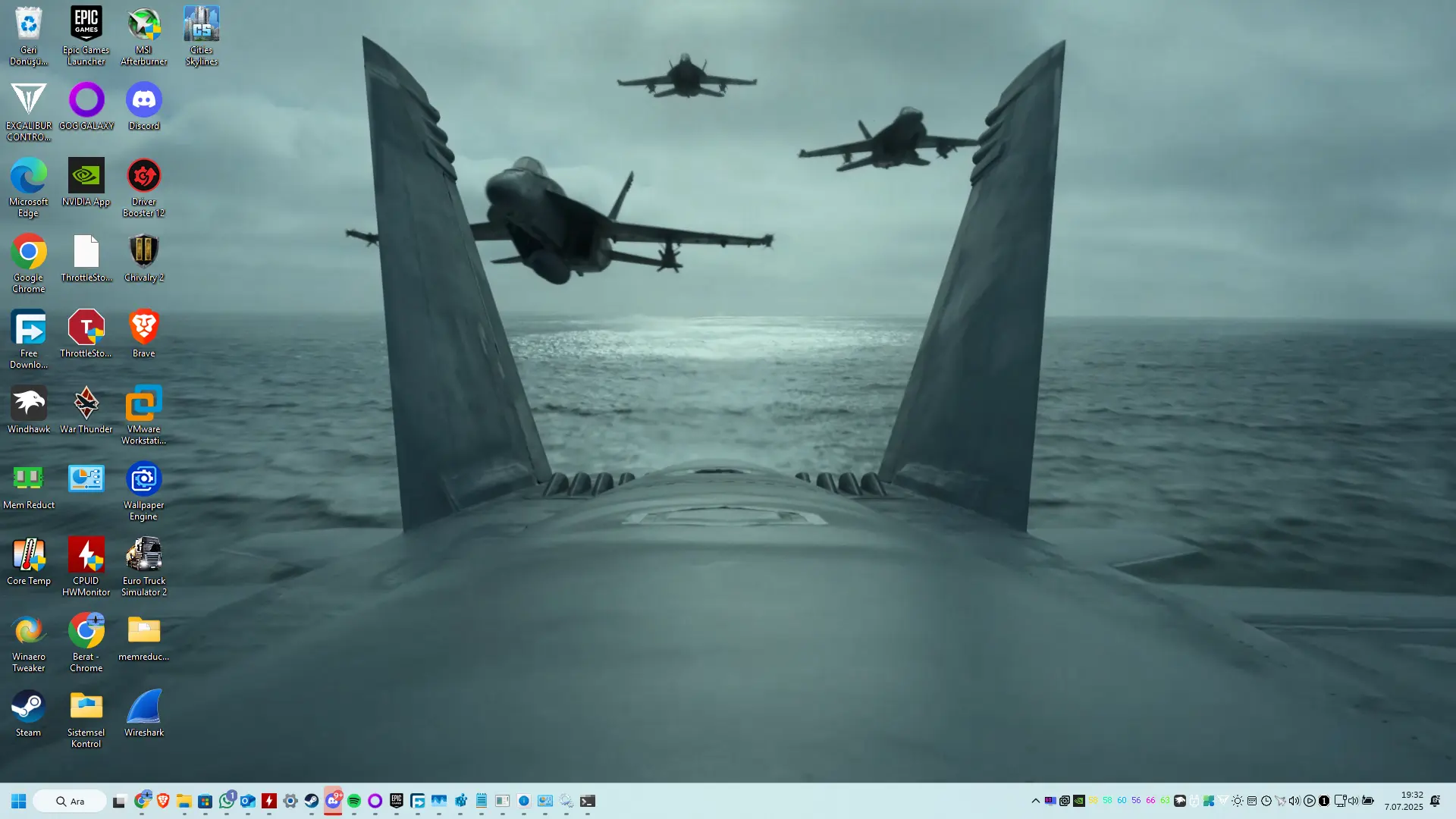Viewport: 1456px width, 819px height.
Task: Select the Core Temp desktop icon
Action: point(29,561)
